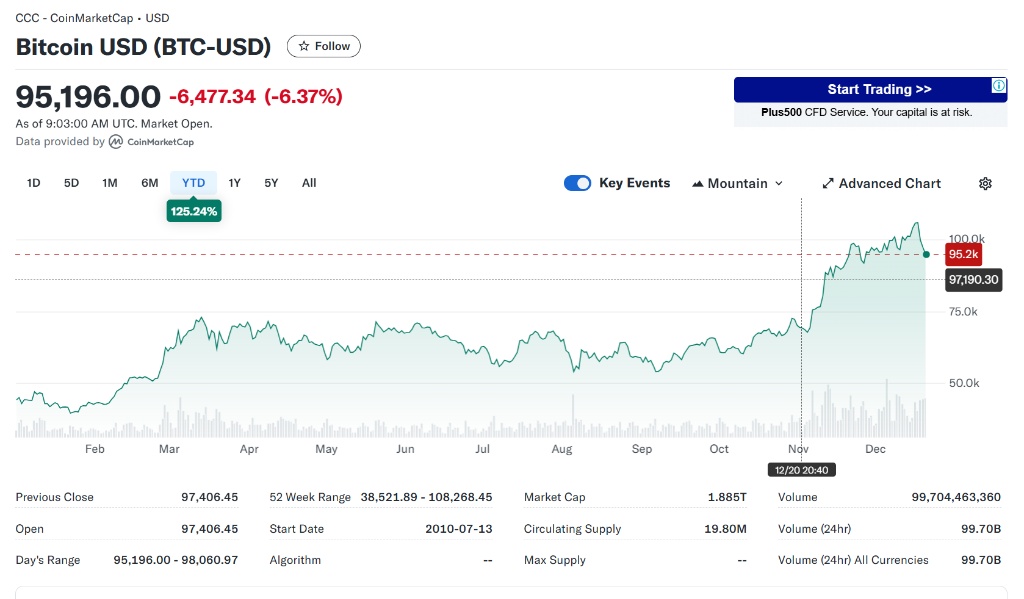Switch to the 1M range
Screen dimensions: 1024x599
[x=110, y=183]
